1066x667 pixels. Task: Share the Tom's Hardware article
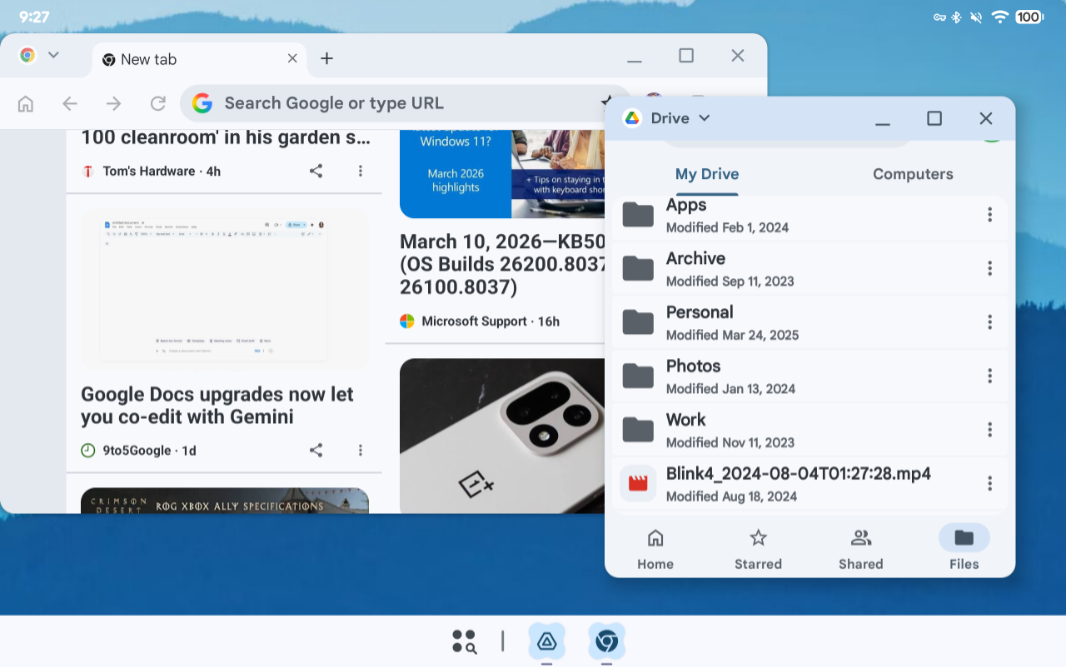click(316, 171)
